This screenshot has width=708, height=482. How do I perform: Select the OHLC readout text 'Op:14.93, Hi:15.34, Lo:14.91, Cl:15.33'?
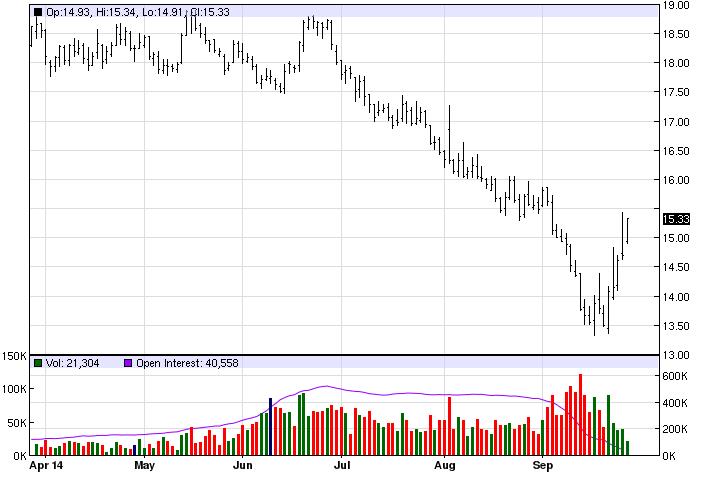[x=138, y=12]
